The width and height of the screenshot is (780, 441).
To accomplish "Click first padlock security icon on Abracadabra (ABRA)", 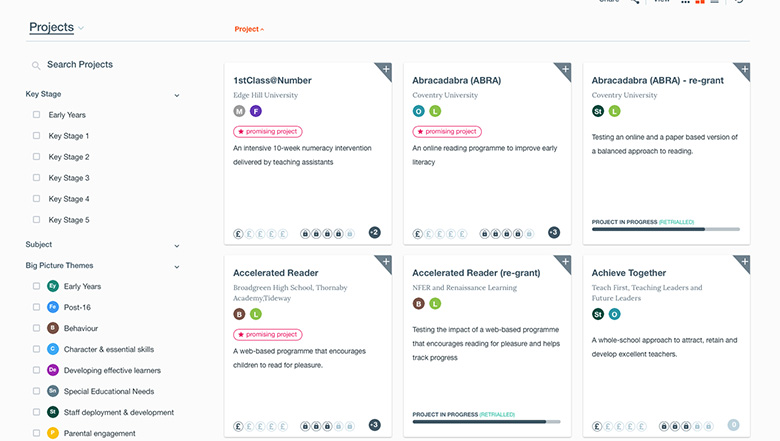I will point(484,234).
